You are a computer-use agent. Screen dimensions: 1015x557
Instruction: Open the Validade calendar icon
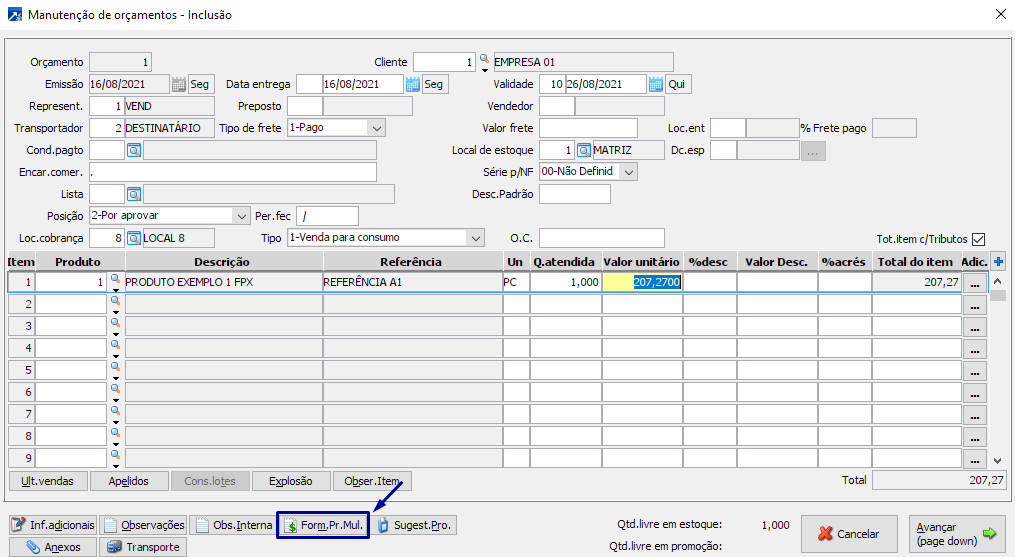656,84
